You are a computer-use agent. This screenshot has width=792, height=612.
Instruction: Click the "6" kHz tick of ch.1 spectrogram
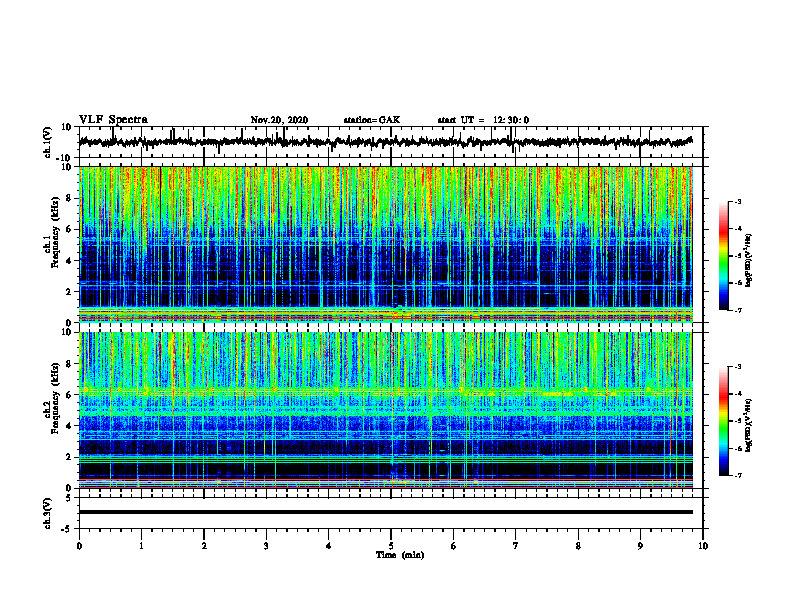coord(69,229)
